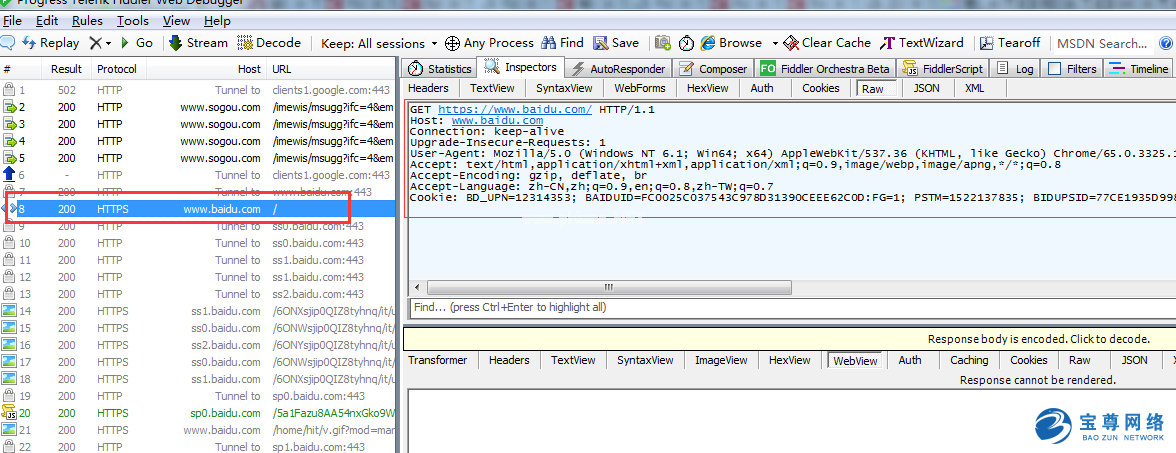Select the Inspectors tab

click(x=520, y=68)
